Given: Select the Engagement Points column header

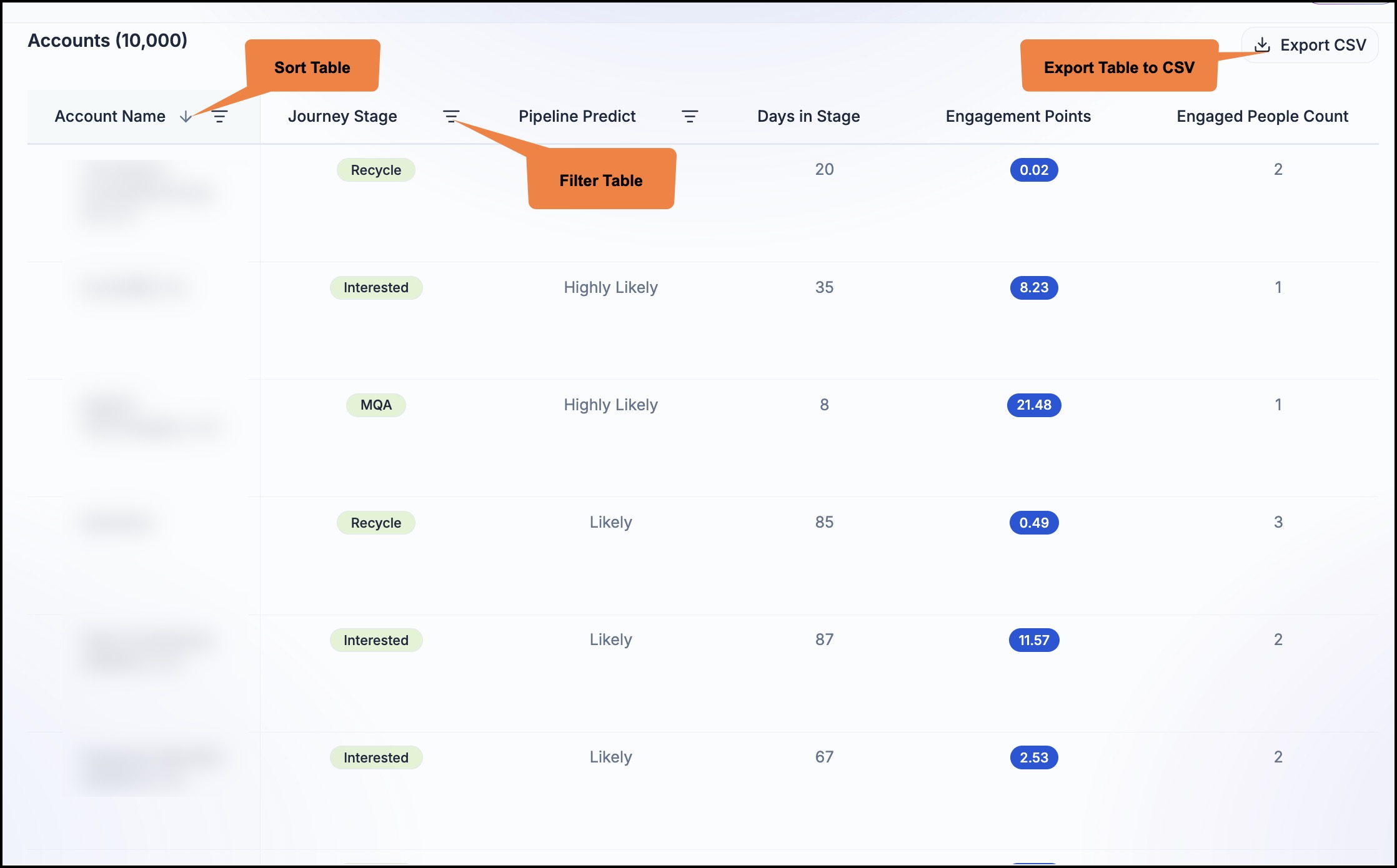Looking at the screenshot, I should [x=1018, y=117].
